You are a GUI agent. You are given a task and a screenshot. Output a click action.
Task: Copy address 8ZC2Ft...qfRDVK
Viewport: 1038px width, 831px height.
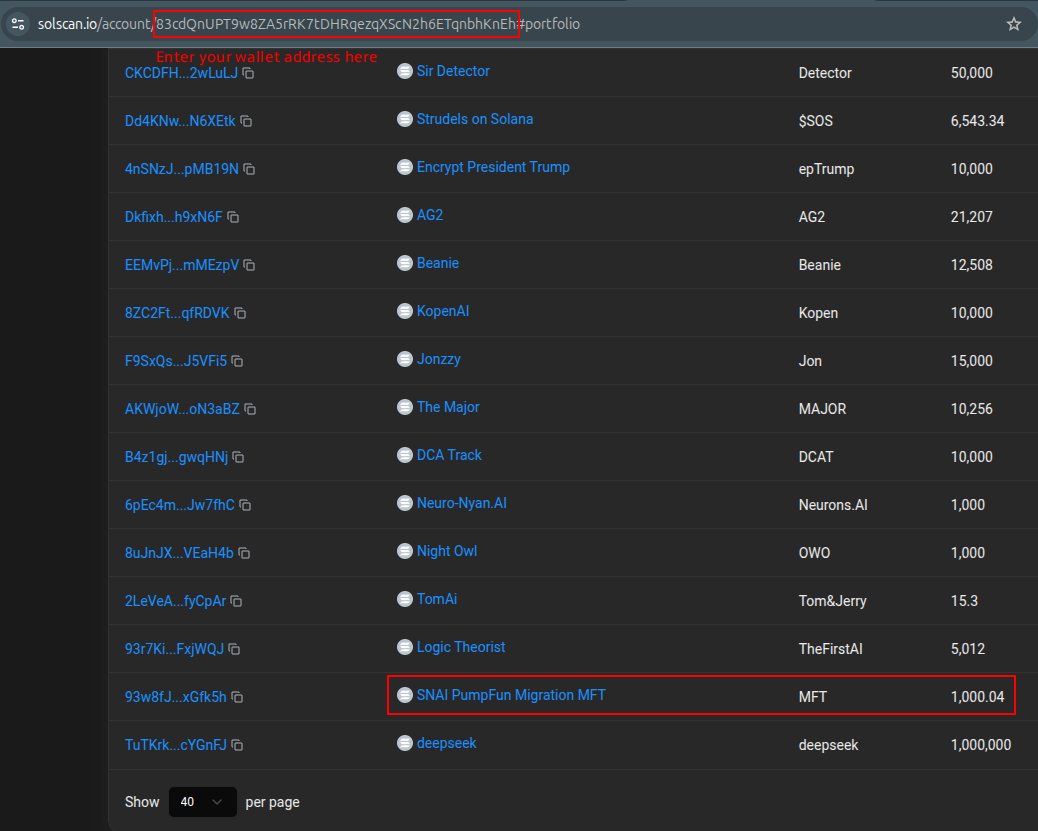240,313
